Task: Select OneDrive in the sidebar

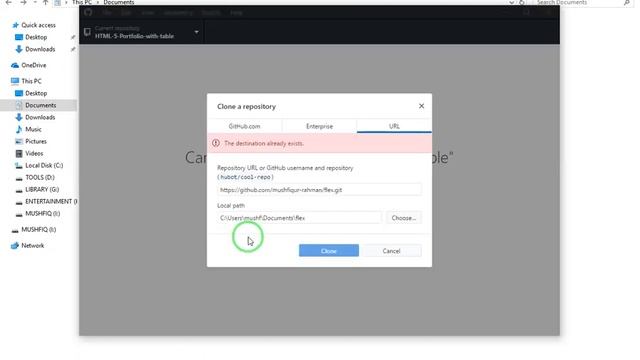Action: (33, 65)
